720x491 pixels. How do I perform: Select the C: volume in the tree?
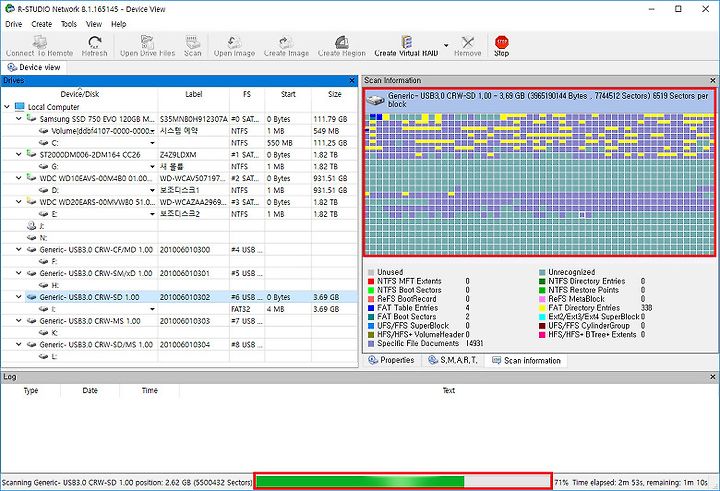point(55,143)
